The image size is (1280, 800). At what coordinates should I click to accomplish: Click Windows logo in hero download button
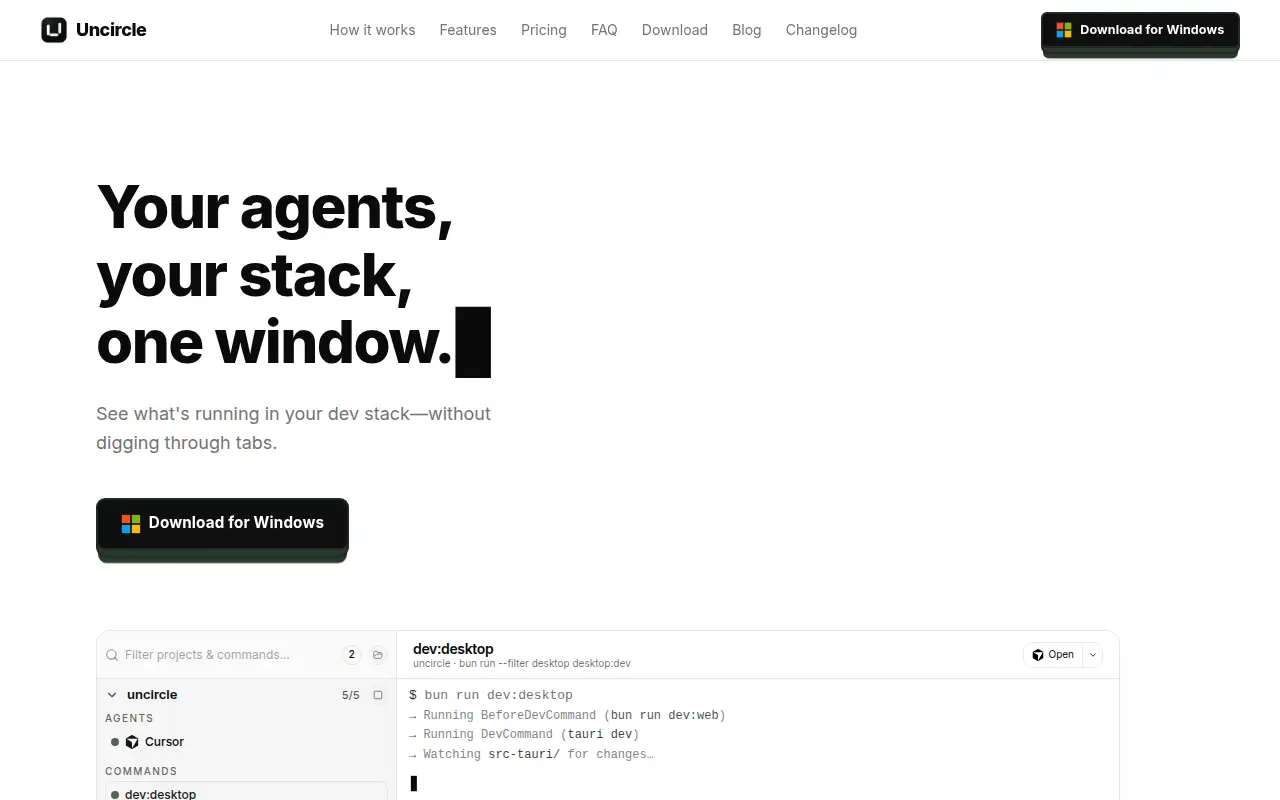coord(131,523)
